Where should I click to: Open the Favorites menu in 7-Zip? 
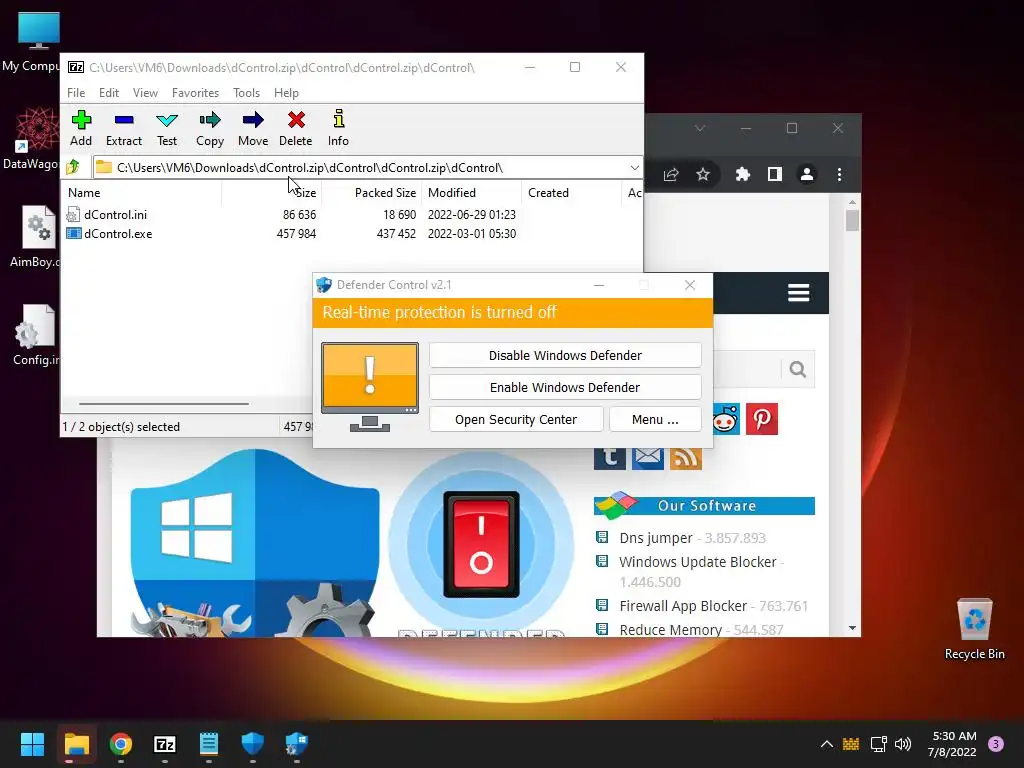(x=195, y=93)
